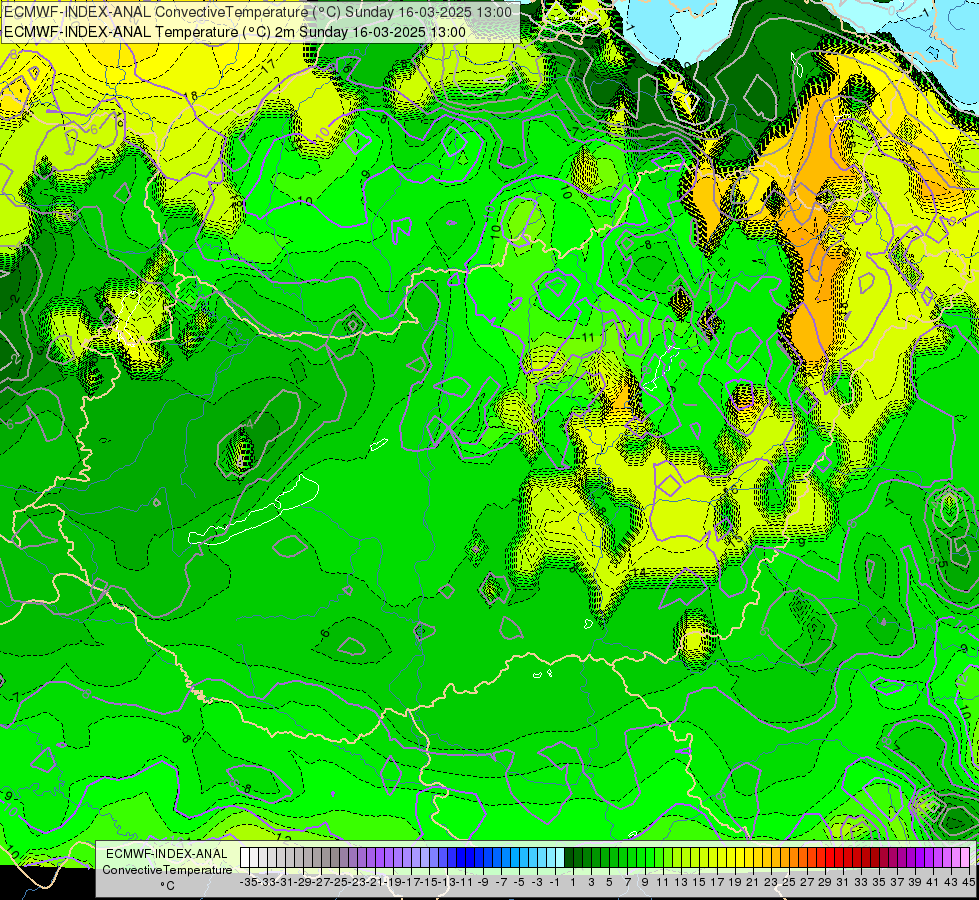The image size is (979, 900).
Task: Click the ECMWF-INDEX-ANAL label in the legend
Action: pos(167,854)
